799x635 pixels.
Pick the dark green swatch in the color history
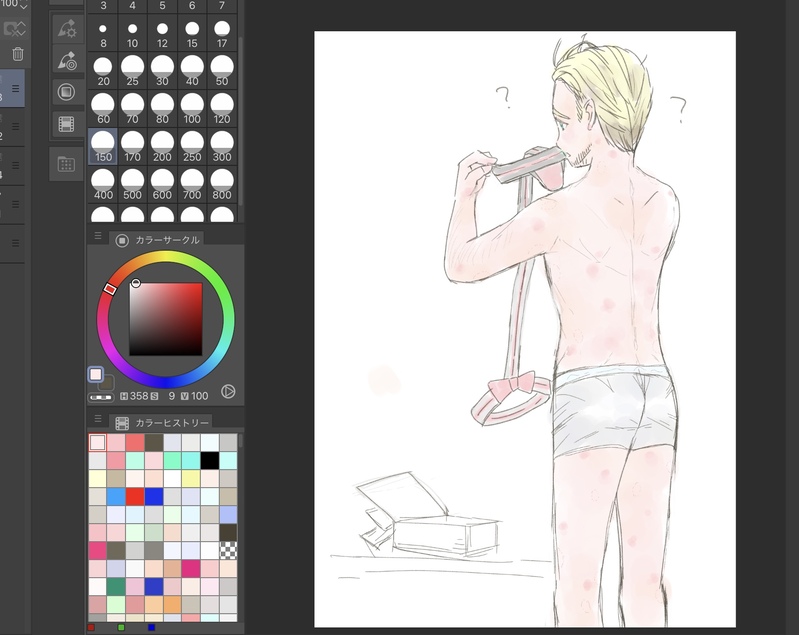click(x=116, y=587)
